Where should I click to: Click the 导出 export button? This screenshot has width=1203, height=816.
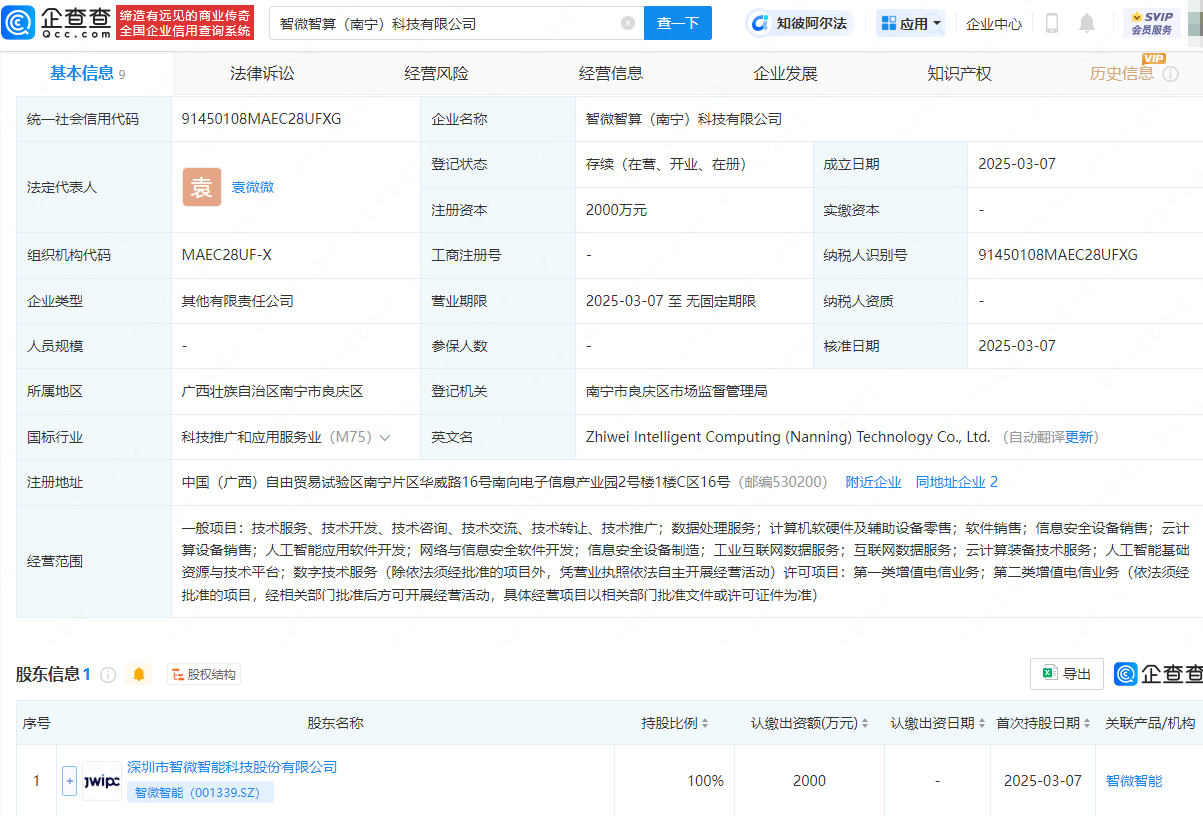point(1067,674)
